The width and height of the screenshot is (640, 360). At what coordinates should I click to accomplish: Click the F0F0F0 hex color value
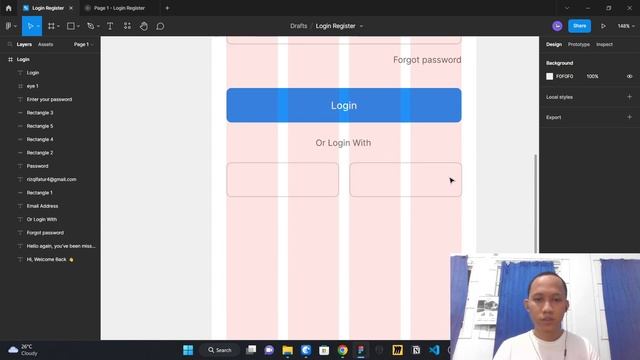[564, 76]
